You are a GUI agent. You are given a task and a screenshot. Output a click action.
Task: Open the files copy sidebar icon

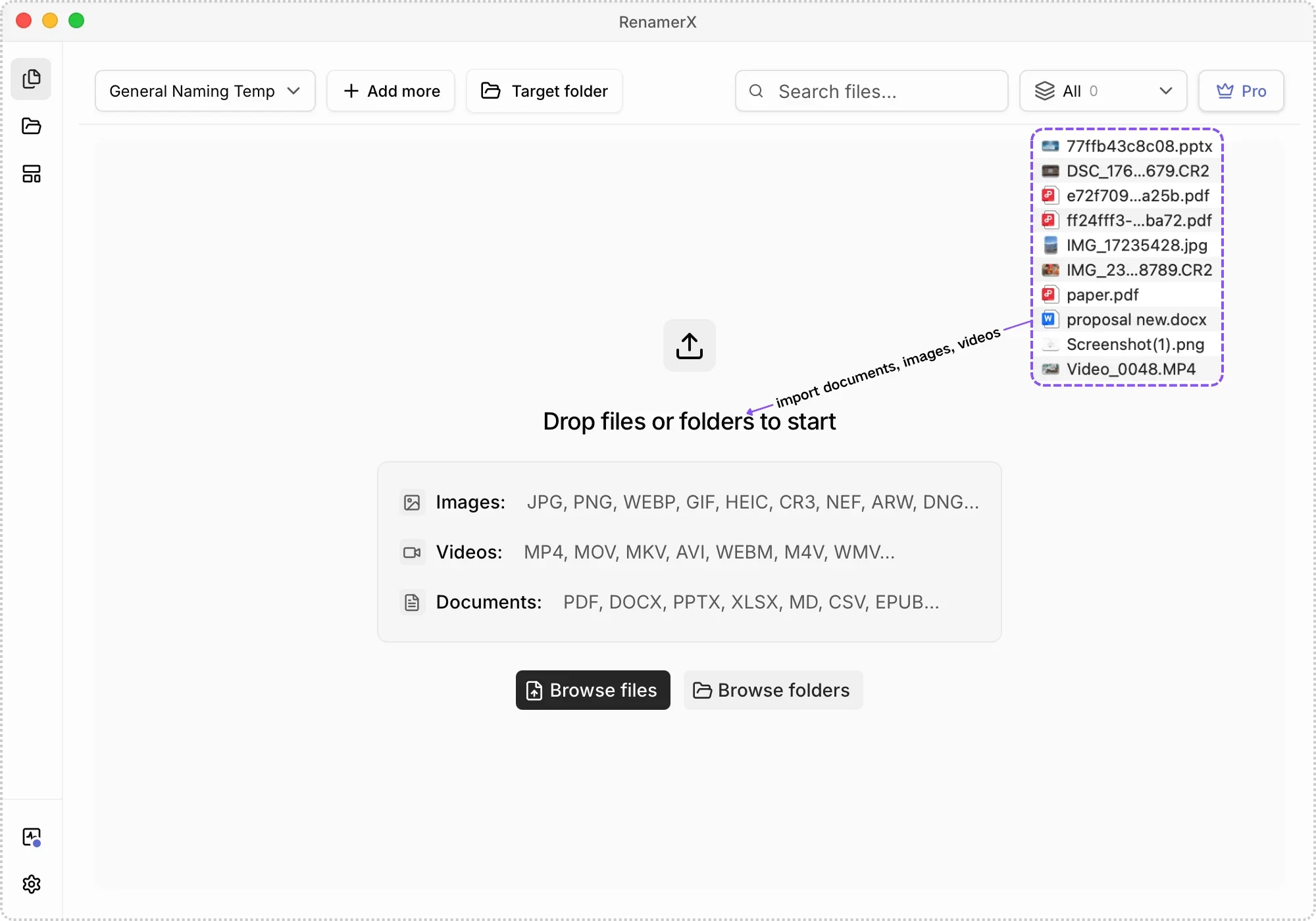[31, 80]
